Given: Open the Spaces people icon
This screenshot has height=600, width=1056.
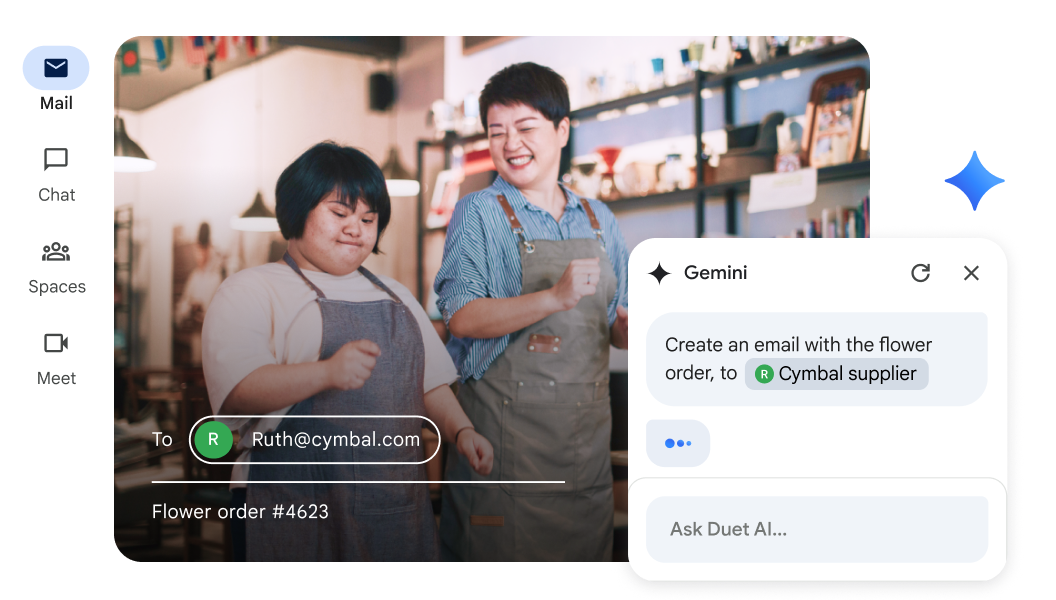Looking at the screenshot, I should [x=56, y=252].
